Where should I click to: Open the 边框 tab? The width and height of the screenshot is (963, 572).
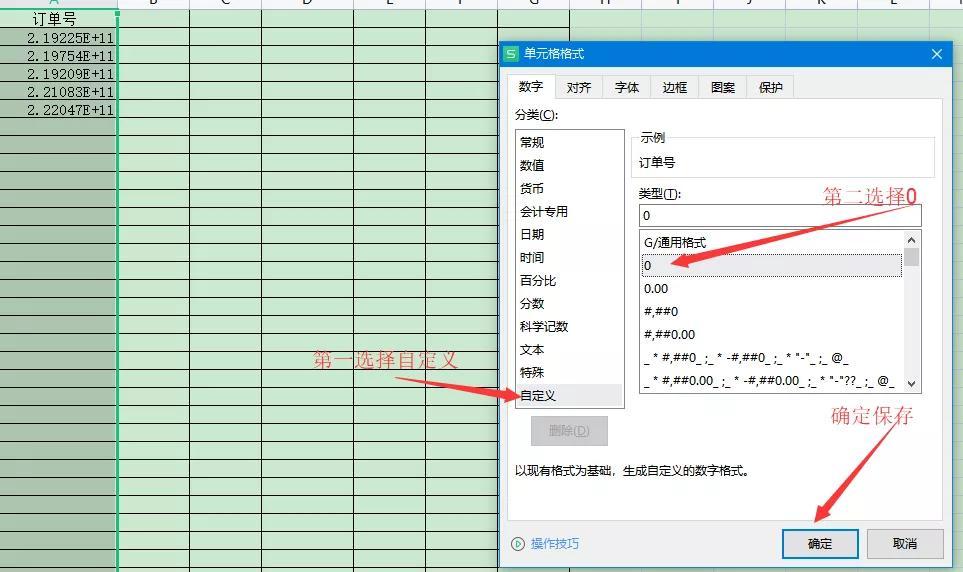point(674,87)
